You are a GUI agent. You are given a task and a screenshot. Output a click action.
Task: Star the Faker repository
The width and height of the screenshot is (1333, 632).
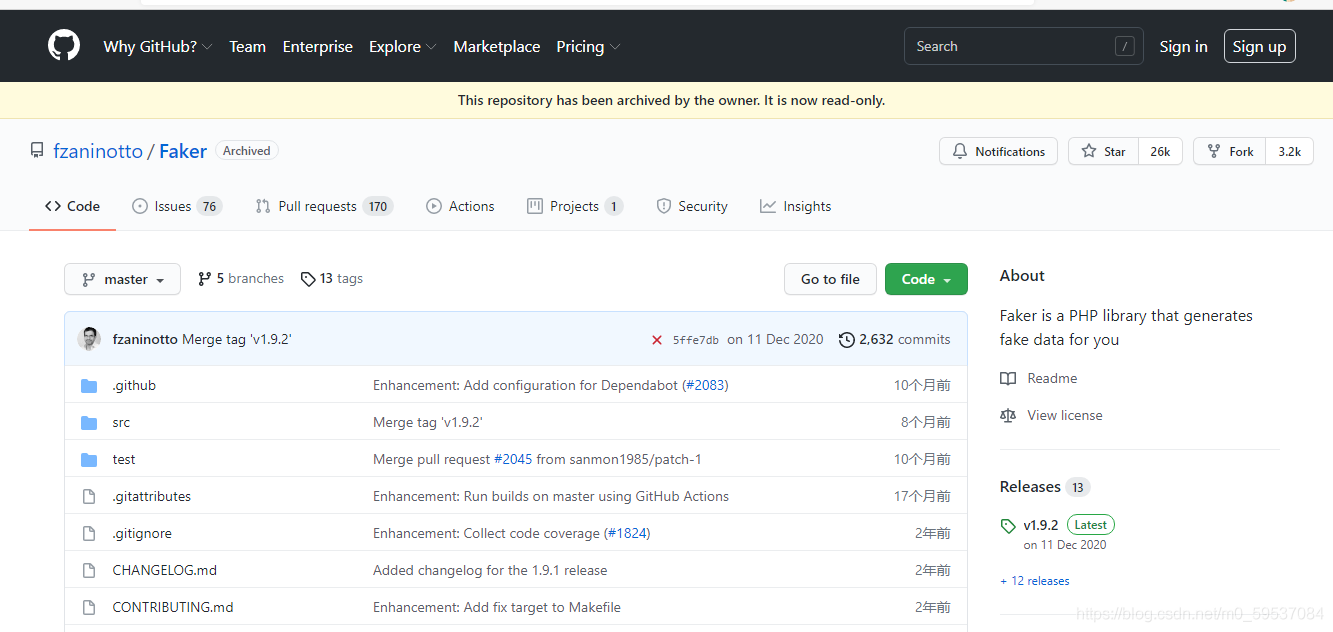(1103, 151)
